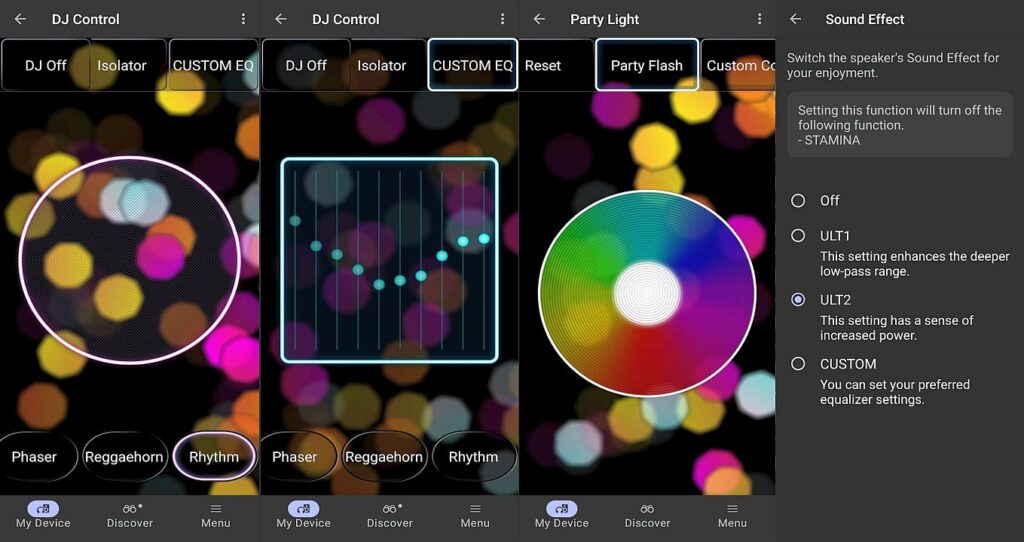The height and width of the screenshot is (542, 1024).
Task: Tap Reset in Party Light screen
Action: (x=543, y=65)
